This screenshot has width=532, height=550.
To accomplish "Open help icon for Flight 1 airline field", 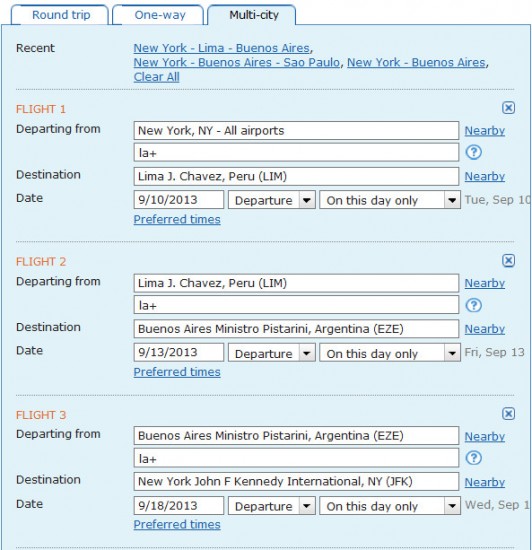I will 473,153.
